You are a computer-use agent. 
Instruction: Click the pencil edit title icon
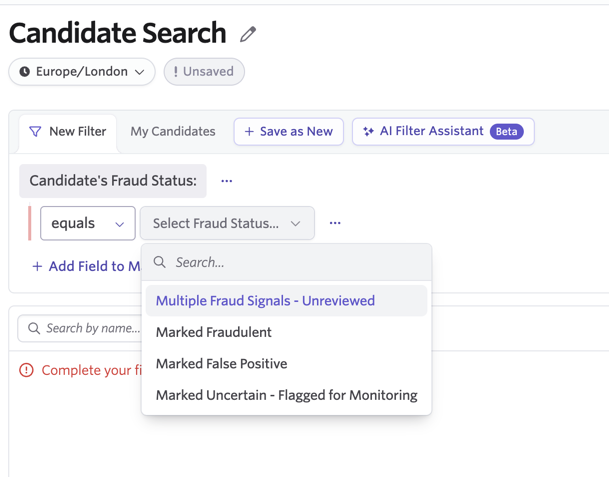pos(248,34)
